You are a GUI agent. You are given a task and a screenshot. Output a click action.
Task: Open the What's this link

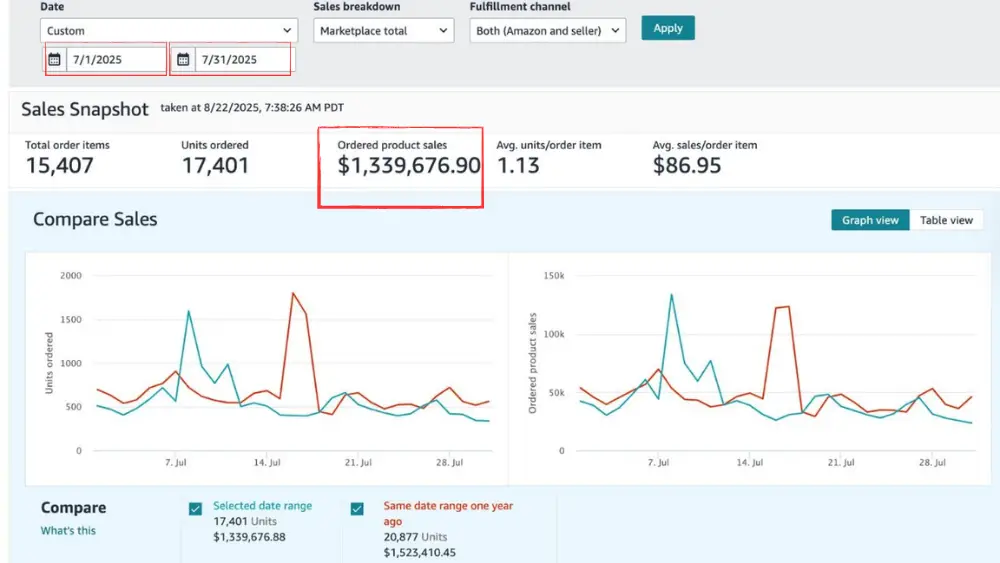[68, 531]
